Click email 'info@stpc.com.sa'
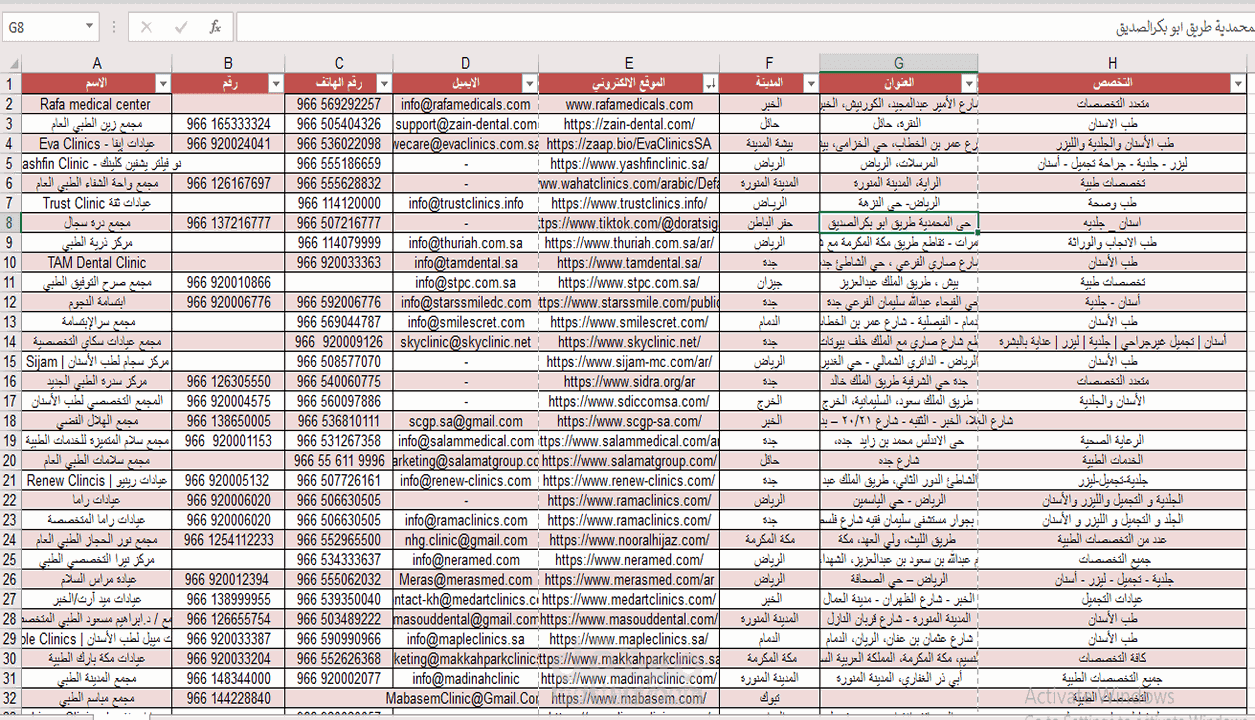 (466, 283)
